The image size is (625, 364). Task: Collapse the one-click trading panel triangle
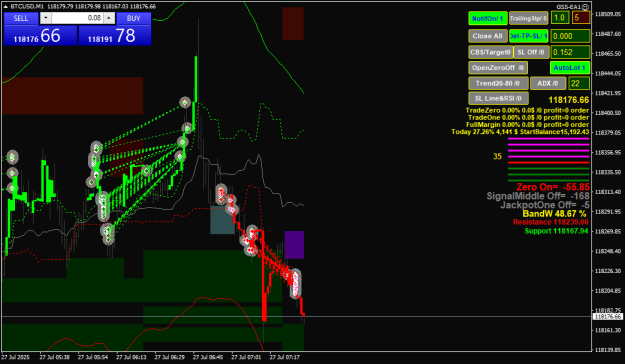[x=6, y=6]
